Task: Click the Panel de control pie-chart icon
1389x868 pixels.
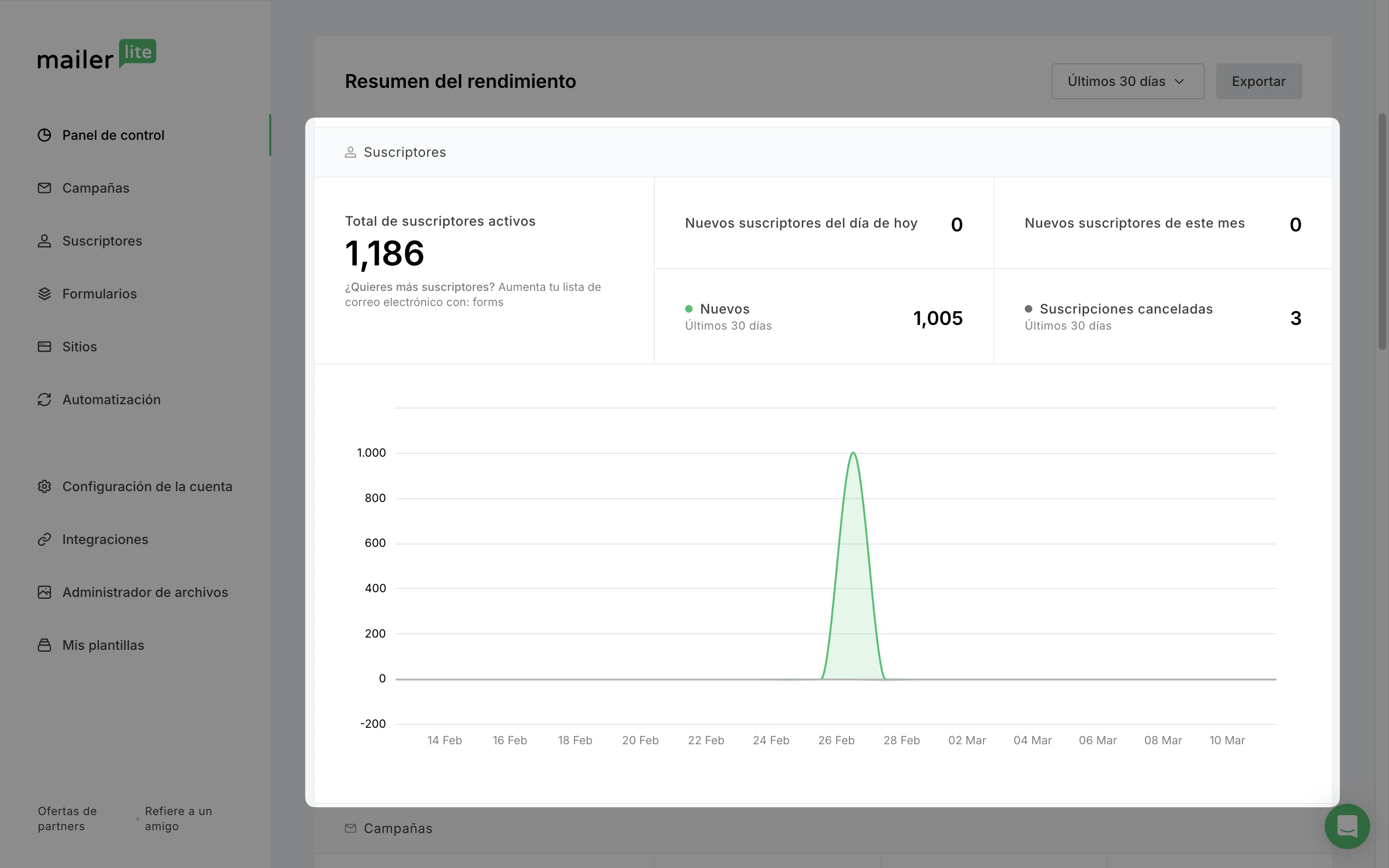Action: (44, 135)
